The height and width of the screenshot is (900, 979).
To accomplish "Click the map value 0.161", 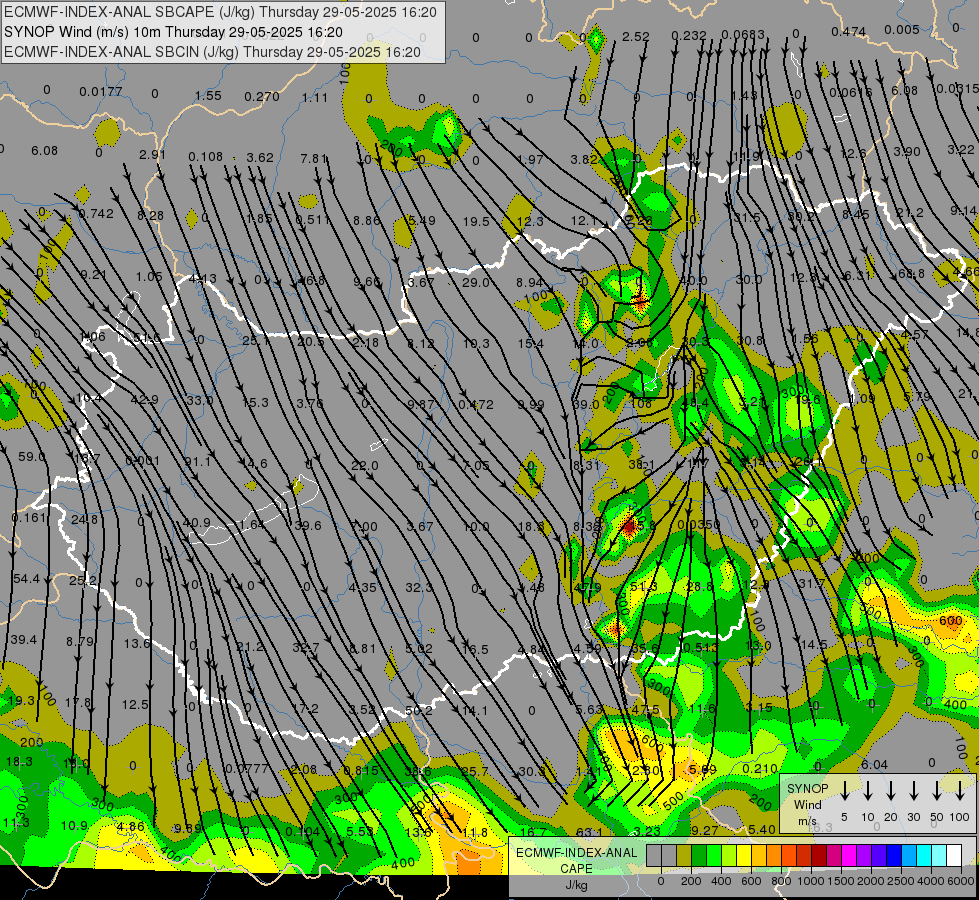I will click(x=29, y=518).
